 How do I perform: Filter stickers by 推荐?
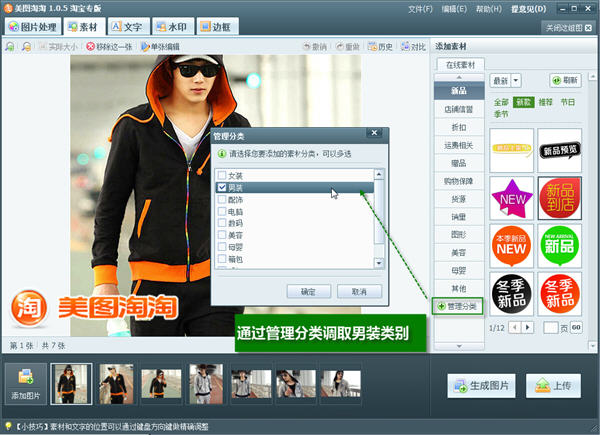coord(545,102)
